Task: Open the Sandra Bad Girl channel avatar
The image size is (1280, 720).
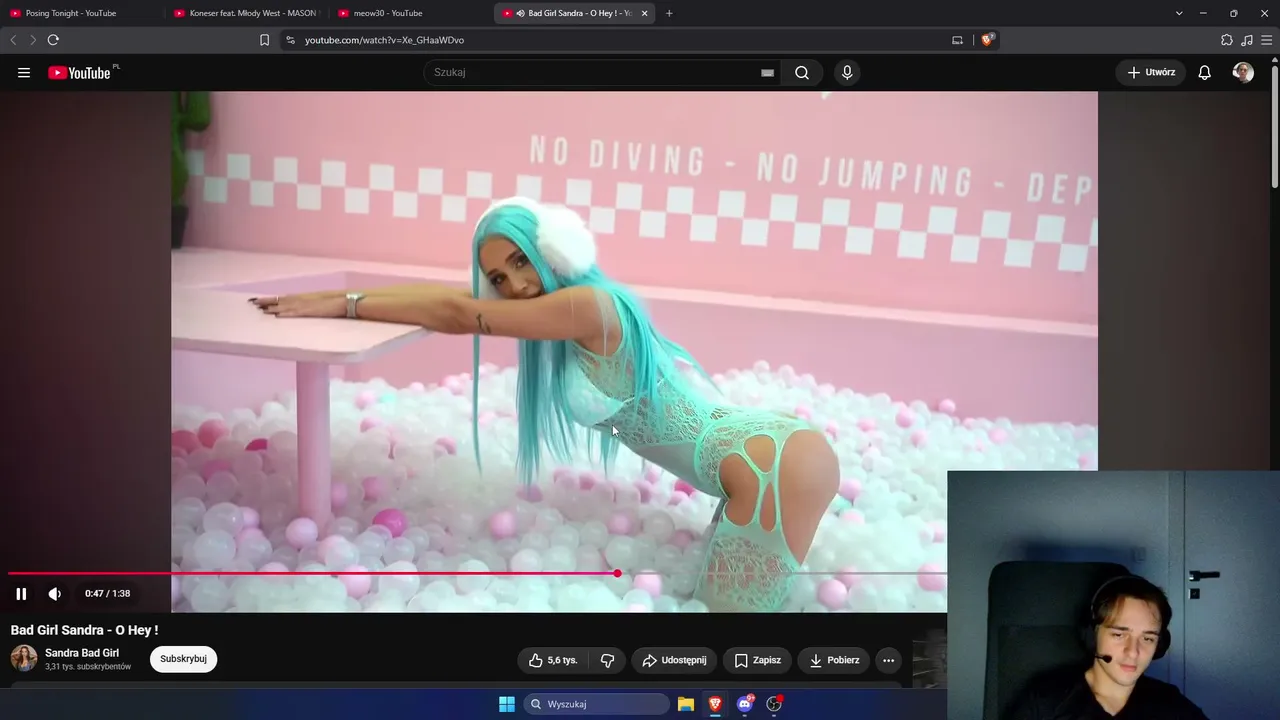Action: click(x=24, y=658)
